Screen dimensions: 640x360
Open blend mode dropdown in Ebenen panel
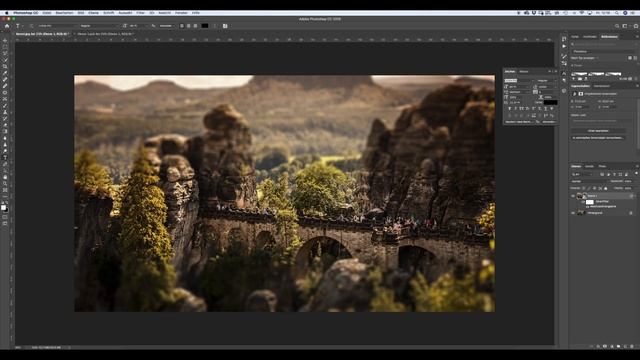pyautogui.click(x=589, y=181)
